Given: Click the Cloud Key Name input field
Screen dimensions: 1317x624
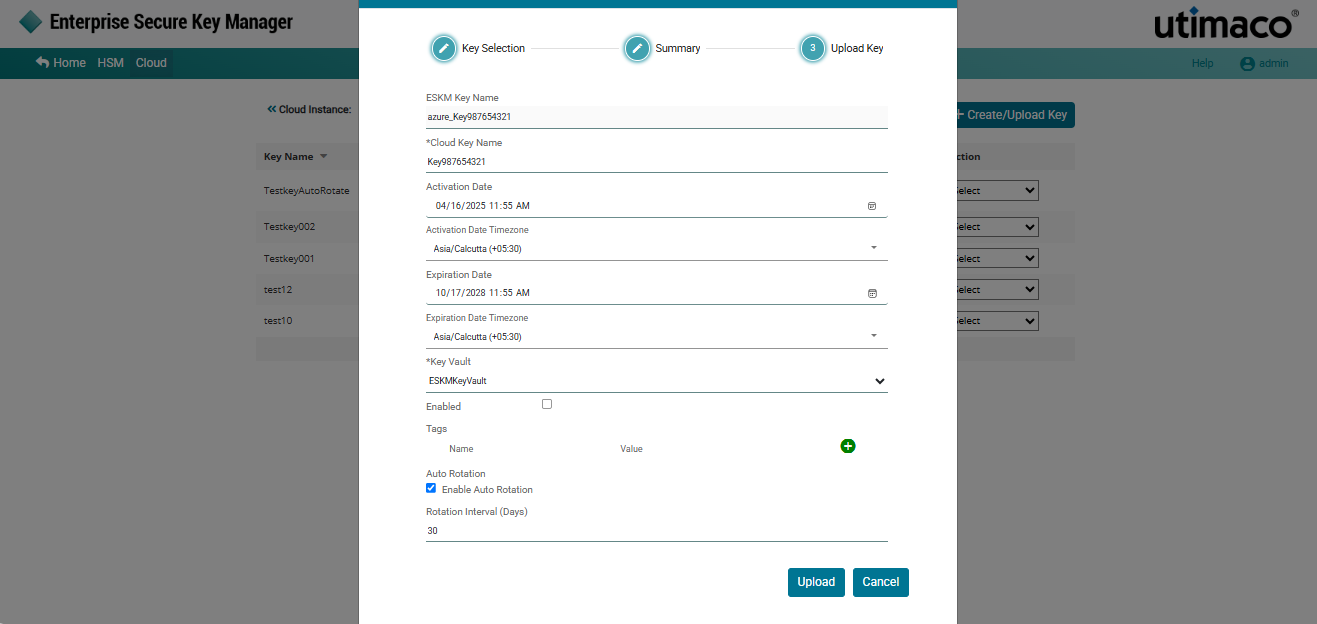Looking at the screenshot, I should pos(657,162).
